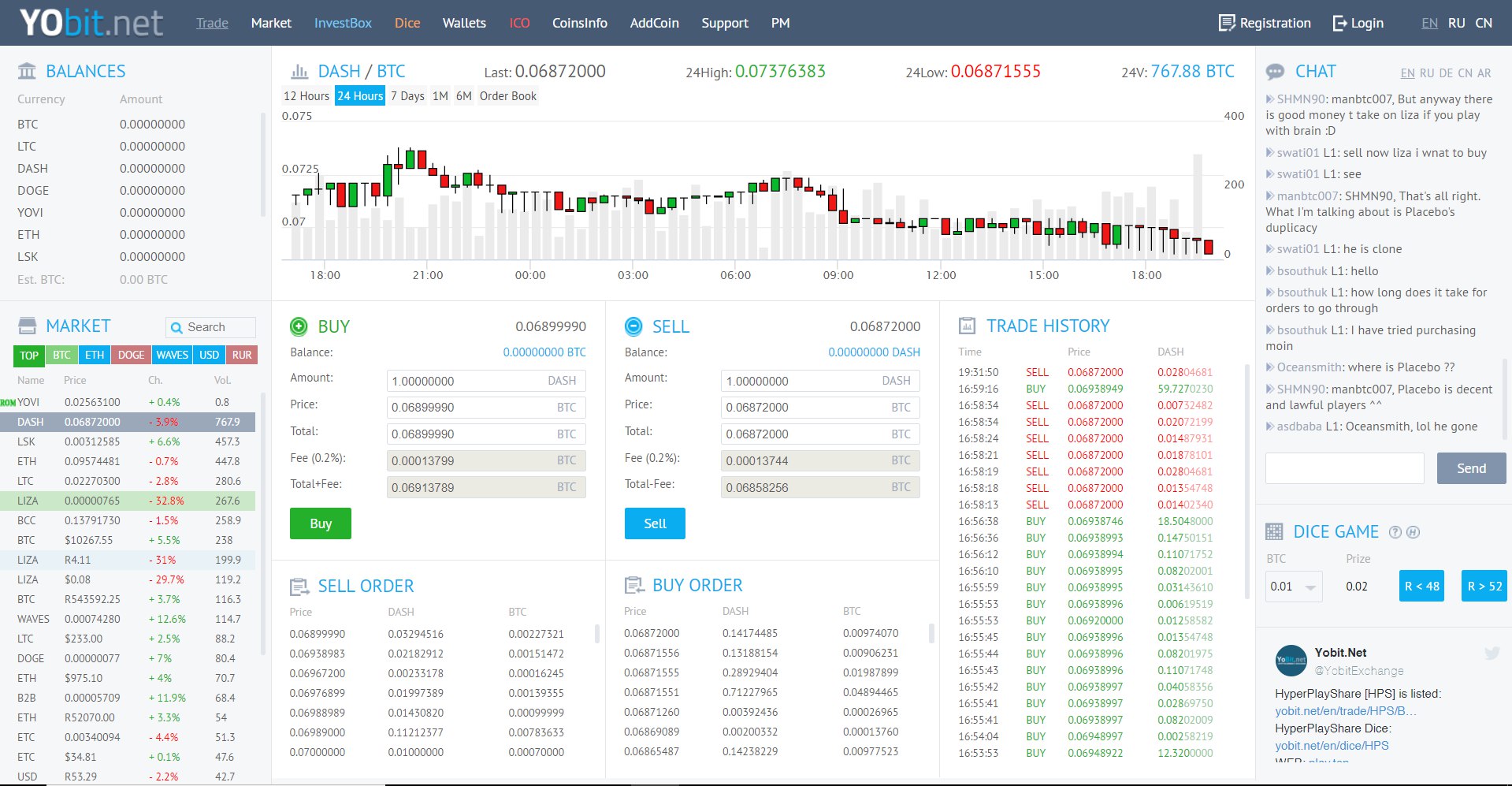Open the Market menu item

tap(271, 23)
